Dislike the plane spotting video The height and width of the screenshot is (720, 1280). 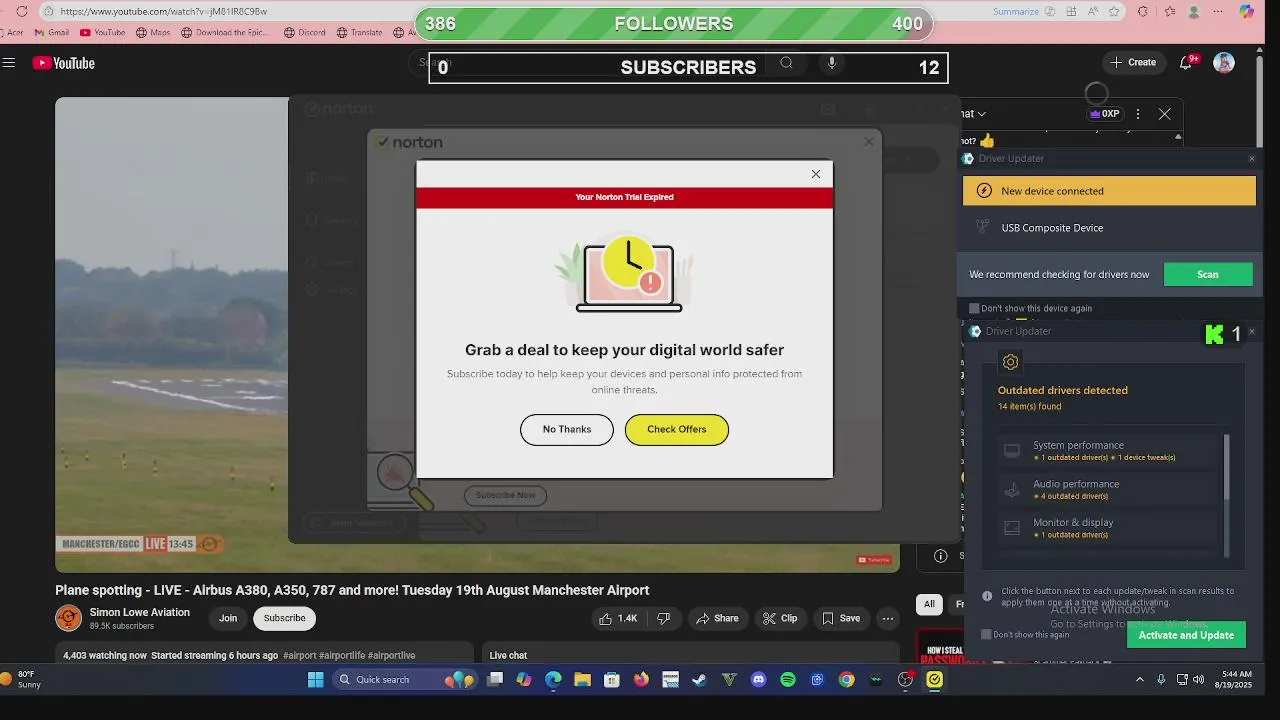663,618
